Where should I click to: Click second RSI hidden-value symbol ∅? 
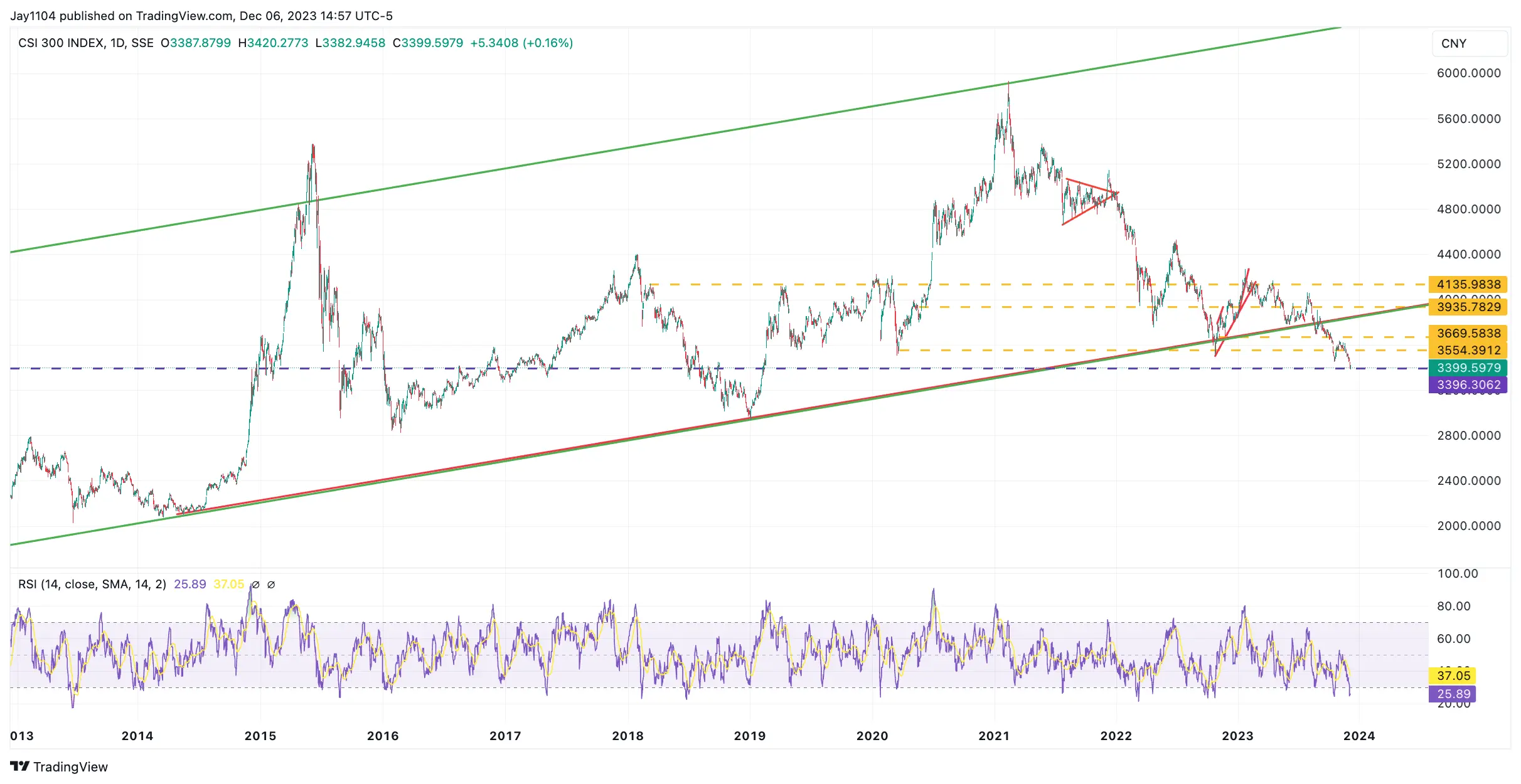tap(271, 585)
